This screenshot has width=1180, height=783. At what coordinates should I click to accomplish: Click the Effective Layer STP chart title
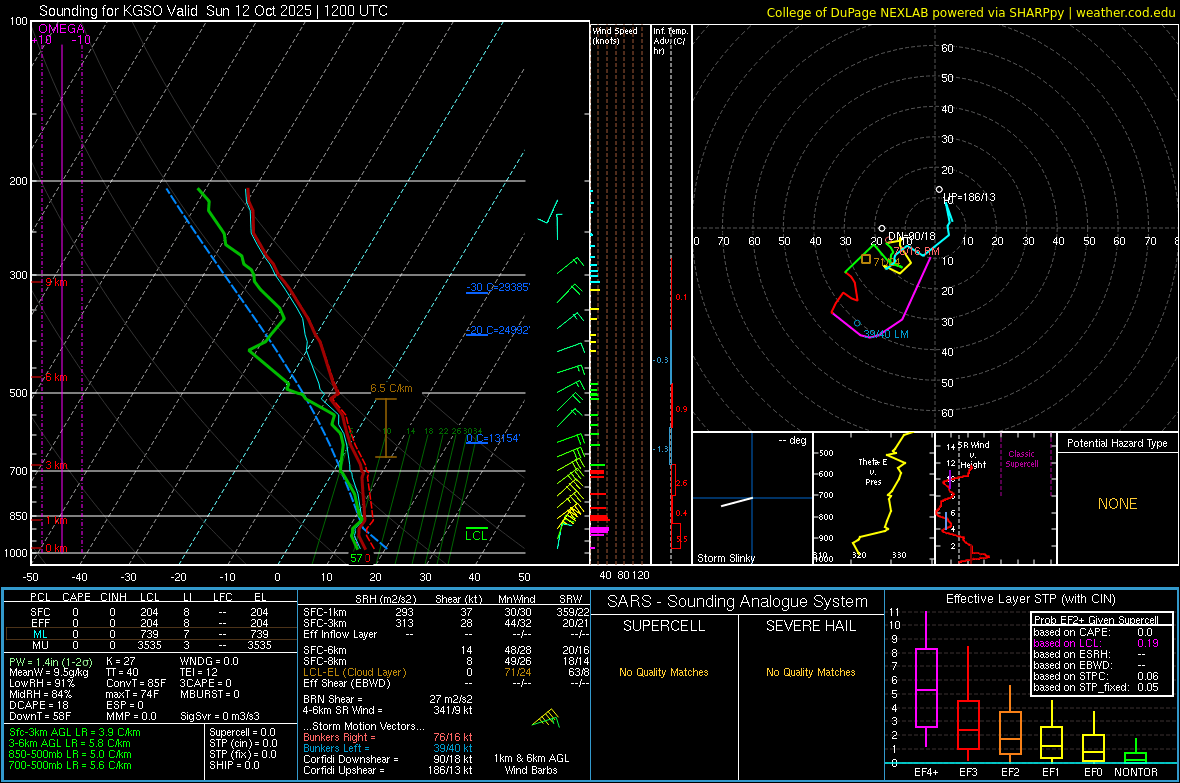1030,599
